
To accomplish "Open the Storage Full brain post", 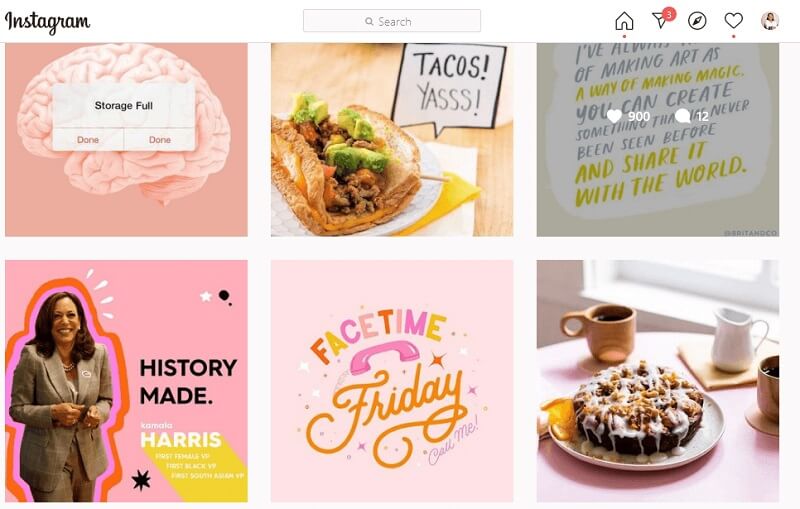I will [127, 139].
